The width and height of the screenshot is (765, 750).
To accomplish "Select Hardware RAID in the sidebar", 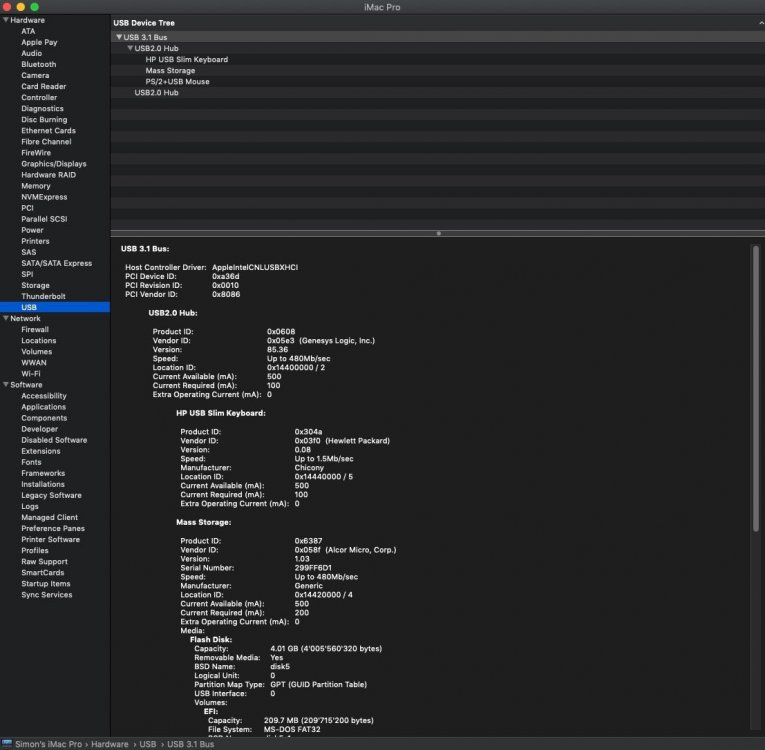I will pos(48,175).
